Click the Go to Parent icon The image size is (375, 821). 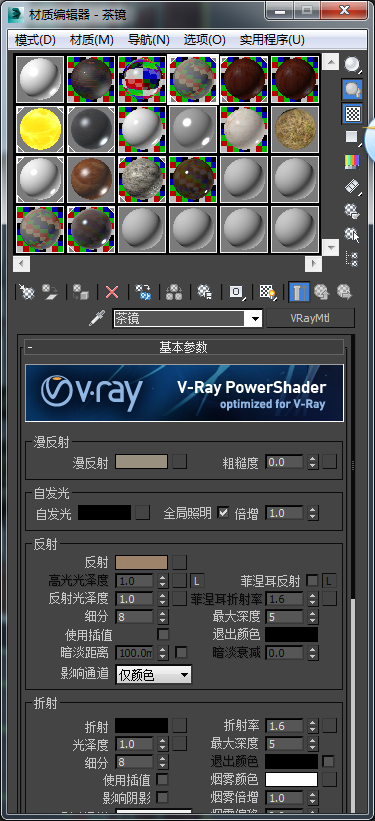pos(322,292)
